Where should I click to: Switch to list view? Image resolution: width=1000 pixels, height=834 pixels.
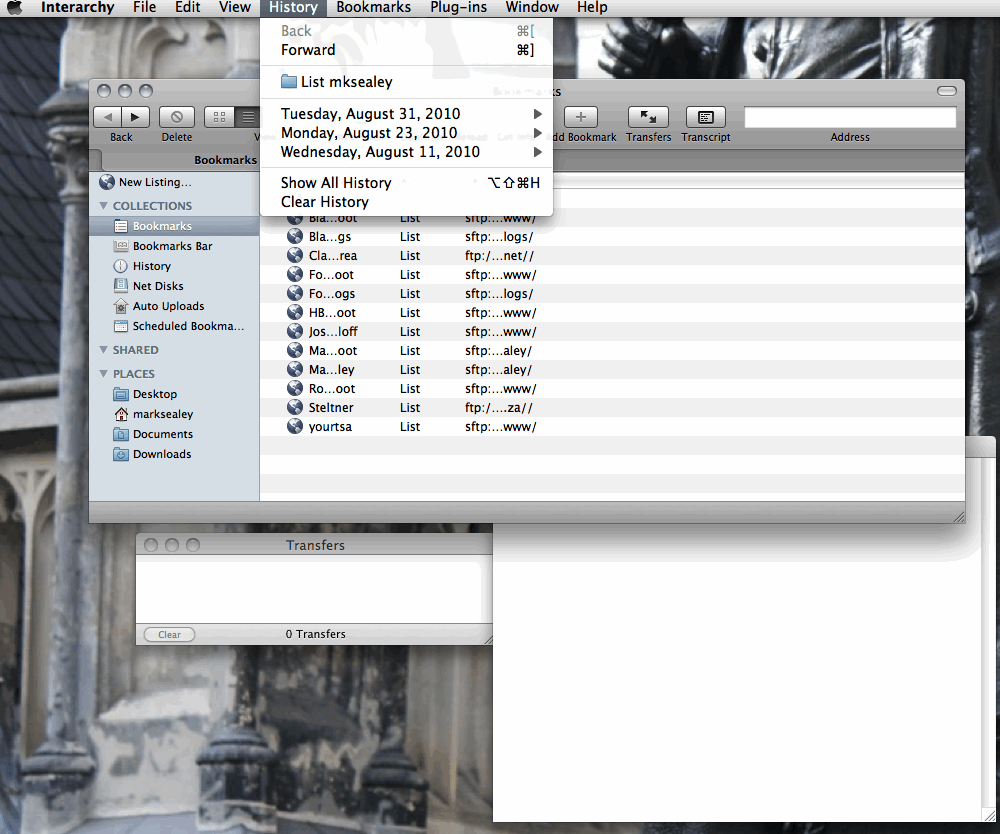[247, 117]
